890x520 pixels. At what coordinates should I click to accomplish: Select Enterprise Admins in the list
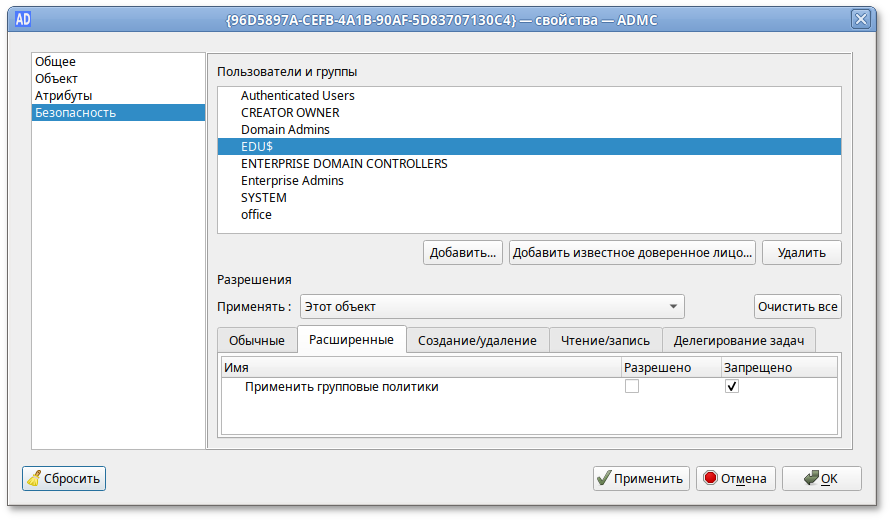point(529,181)
